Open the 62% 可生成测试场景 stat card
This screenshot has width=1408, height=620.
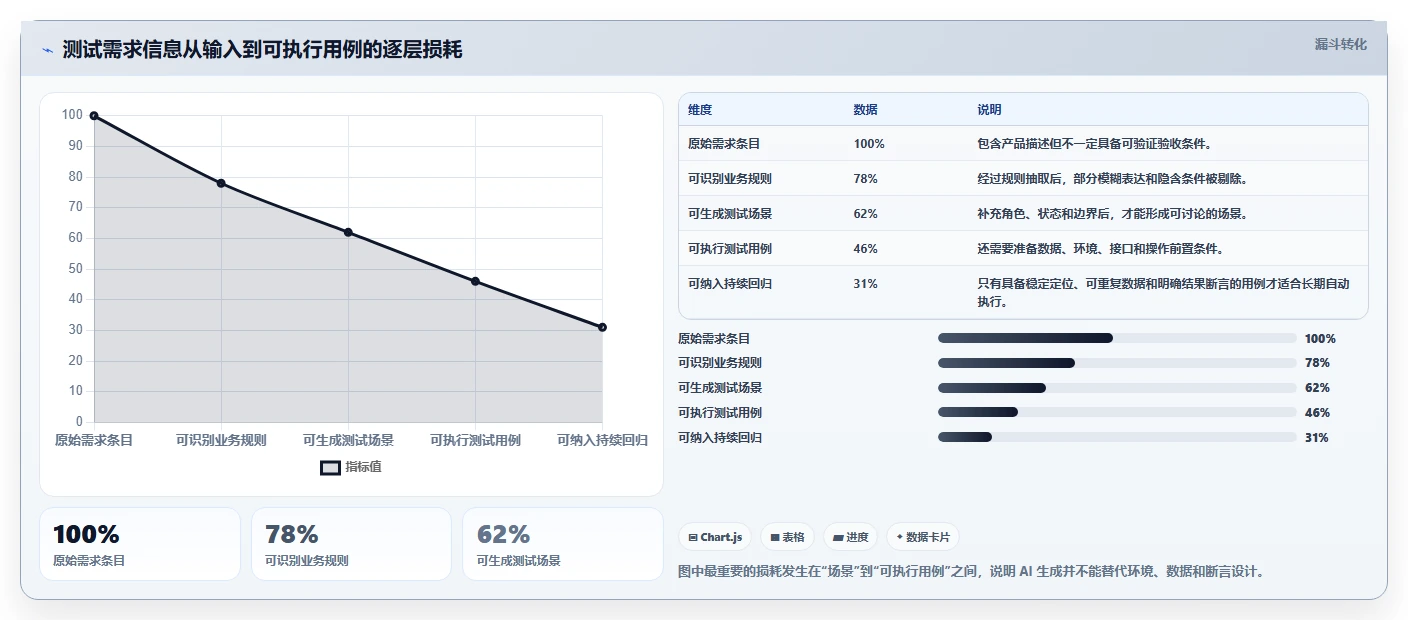click(x=563, y=544)
